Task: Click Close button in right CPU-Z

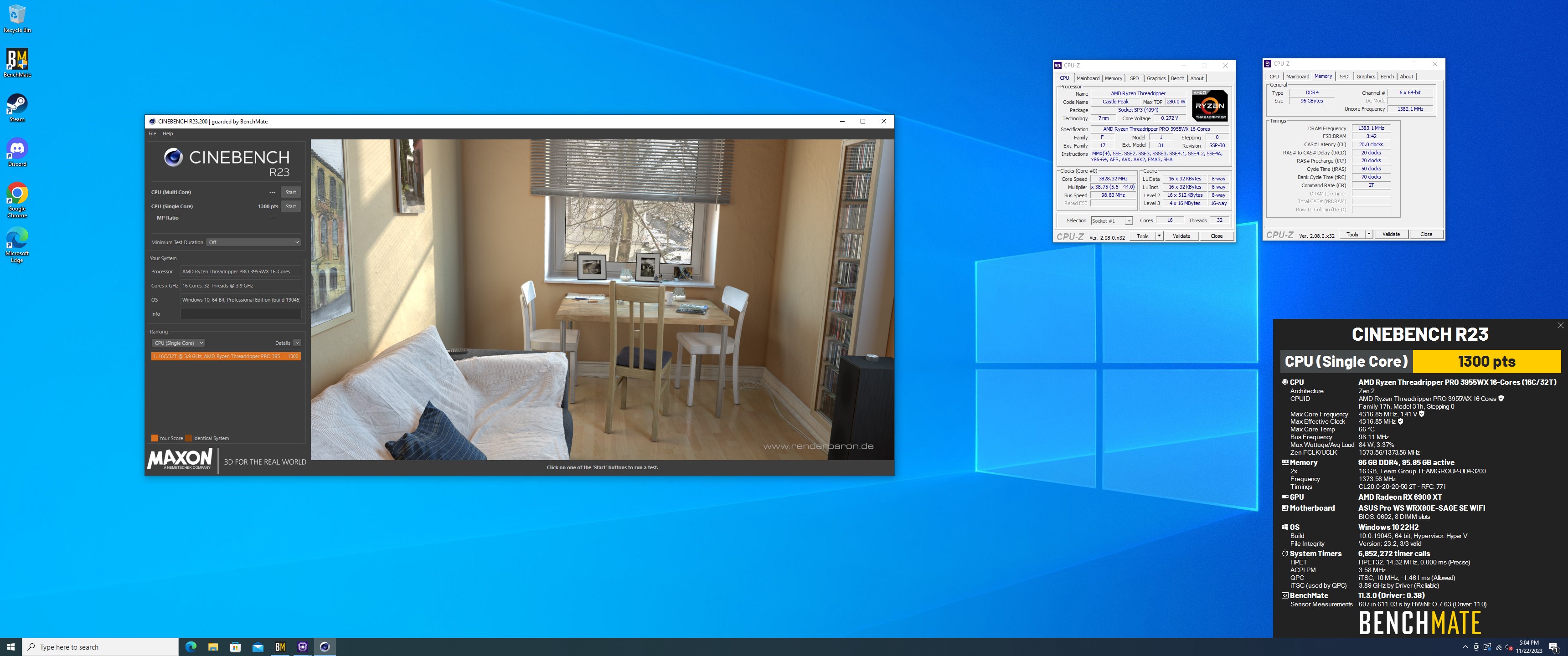Action: (x=1426, y=234)
